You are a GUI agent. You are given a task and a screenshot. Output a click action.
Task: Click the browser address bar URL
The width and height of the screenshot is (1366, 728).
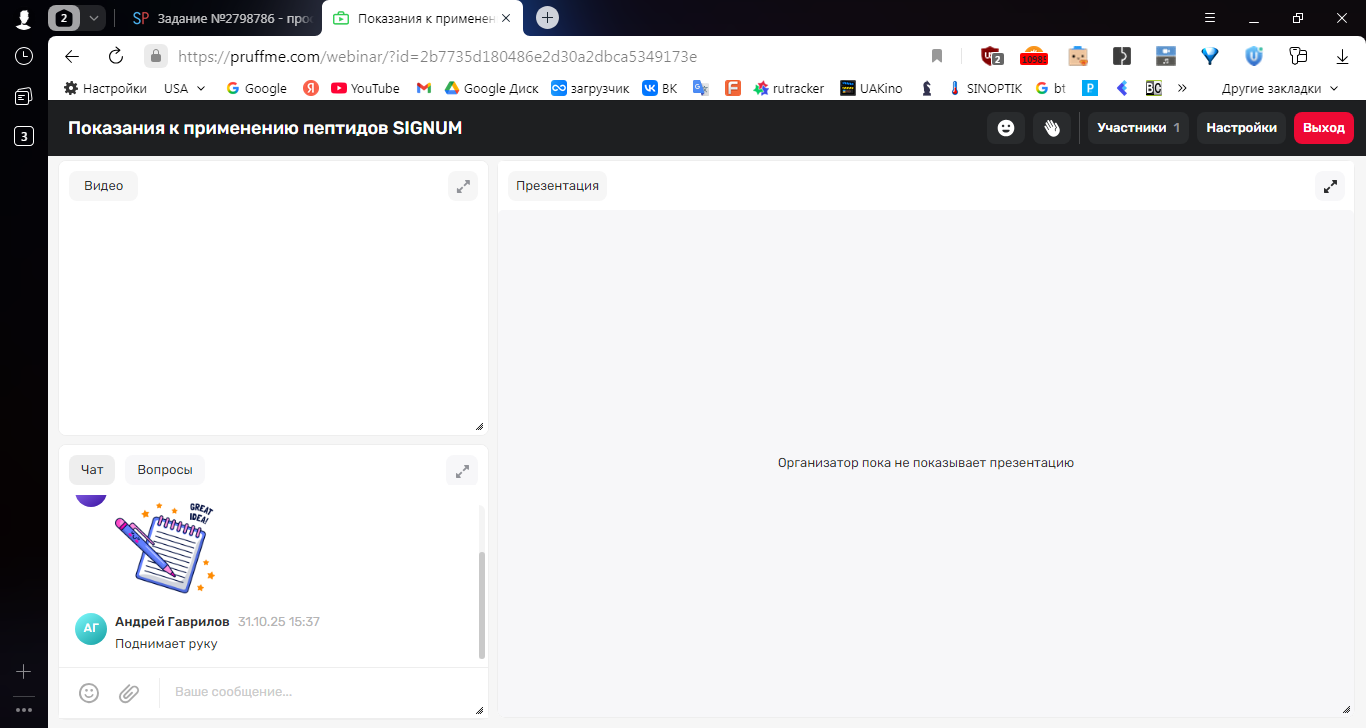(437, 56)
